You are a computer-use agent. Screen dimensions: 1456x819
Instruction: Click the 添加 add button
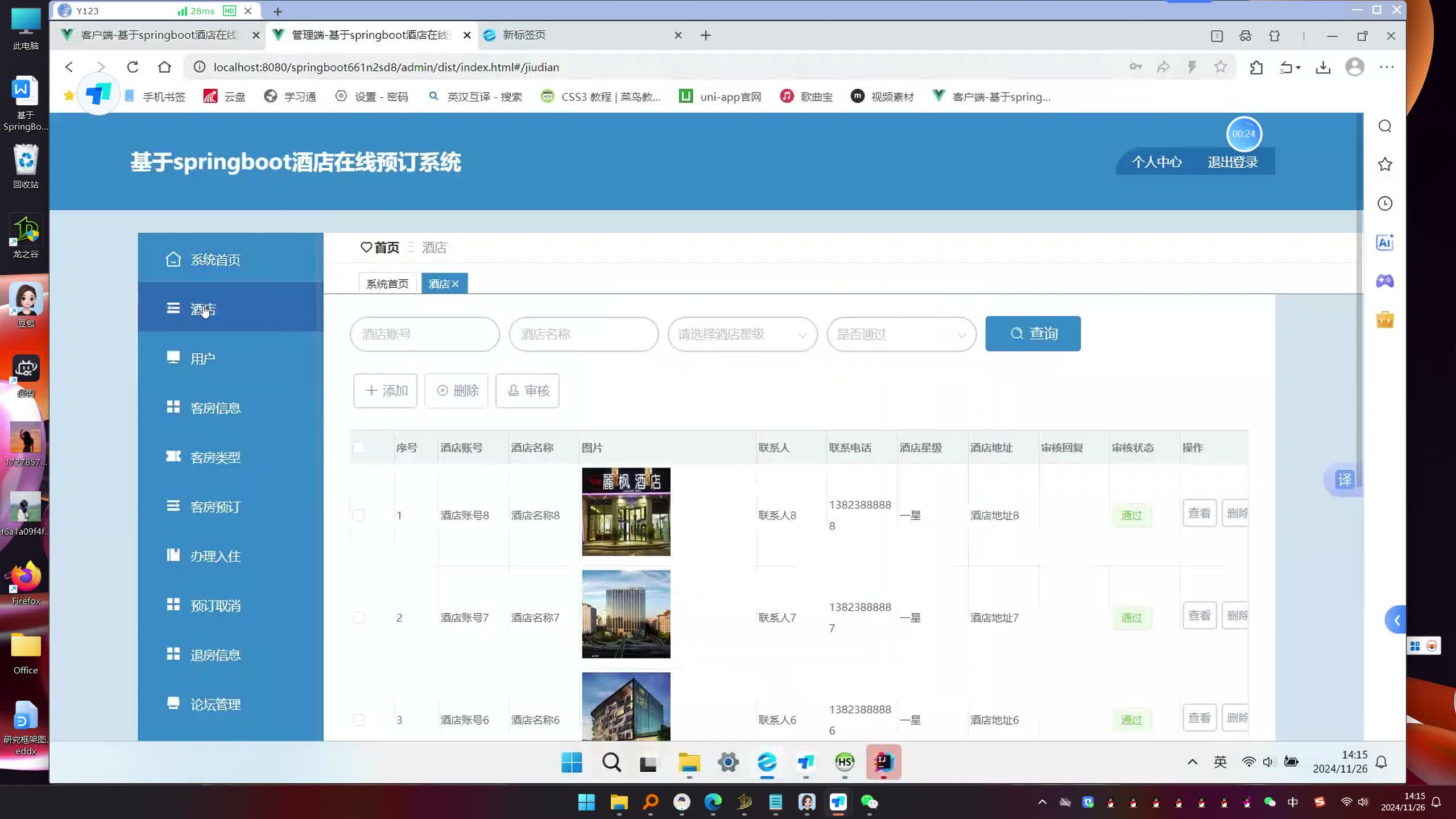tap(386, 391)
